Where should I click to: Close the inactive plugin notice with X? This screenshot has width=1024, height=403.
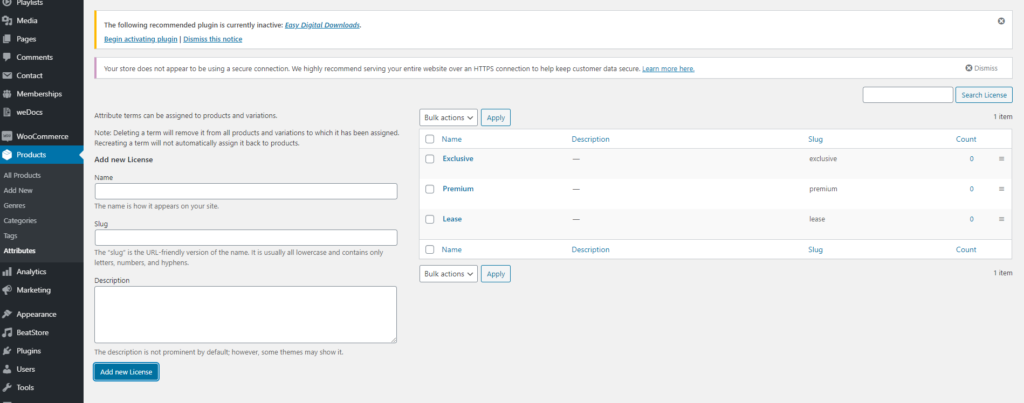(x=1001, y=22)
